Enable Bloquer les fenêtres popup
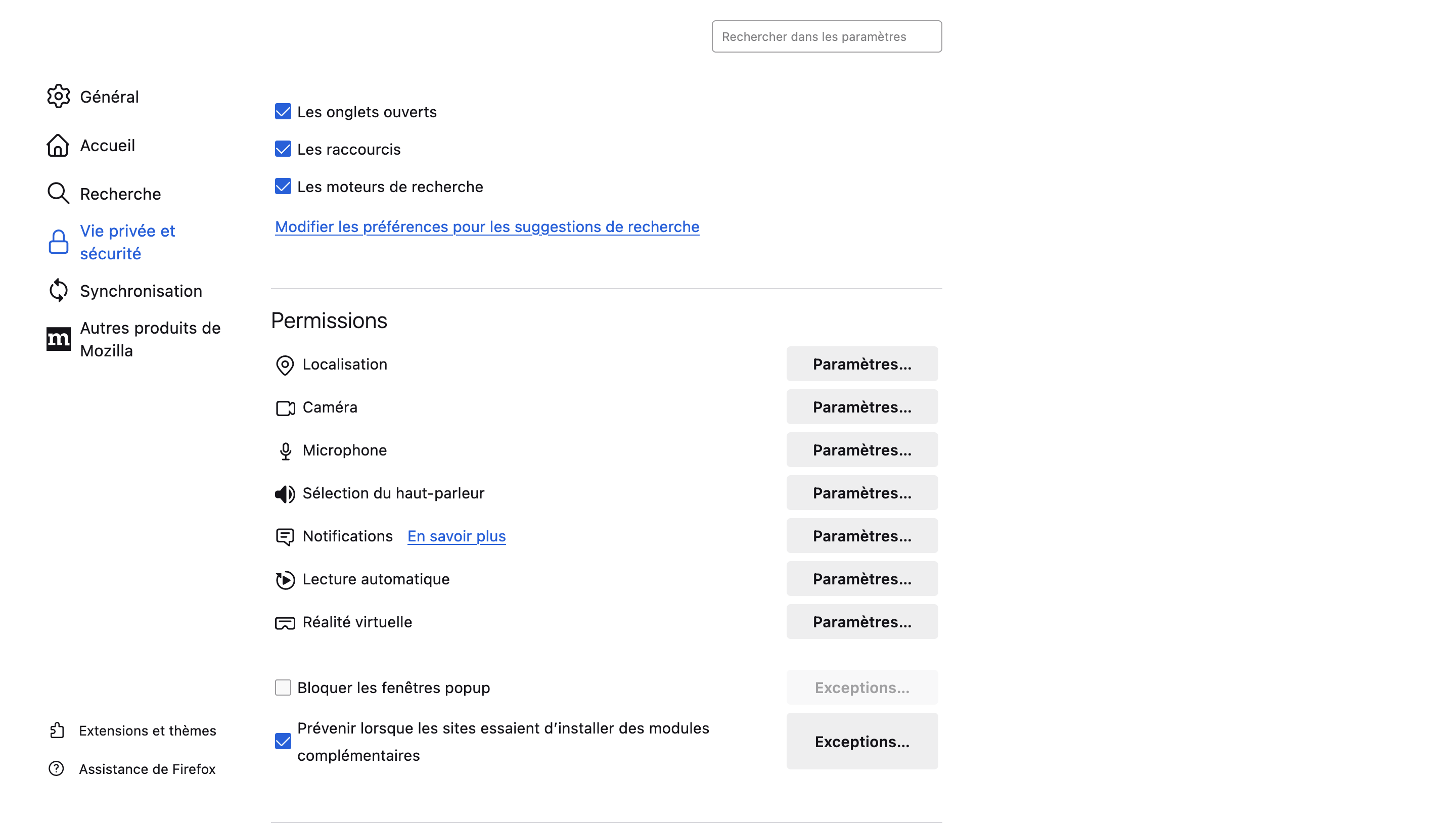This screenshot has width=1456, height=824. tap(283, 687)
